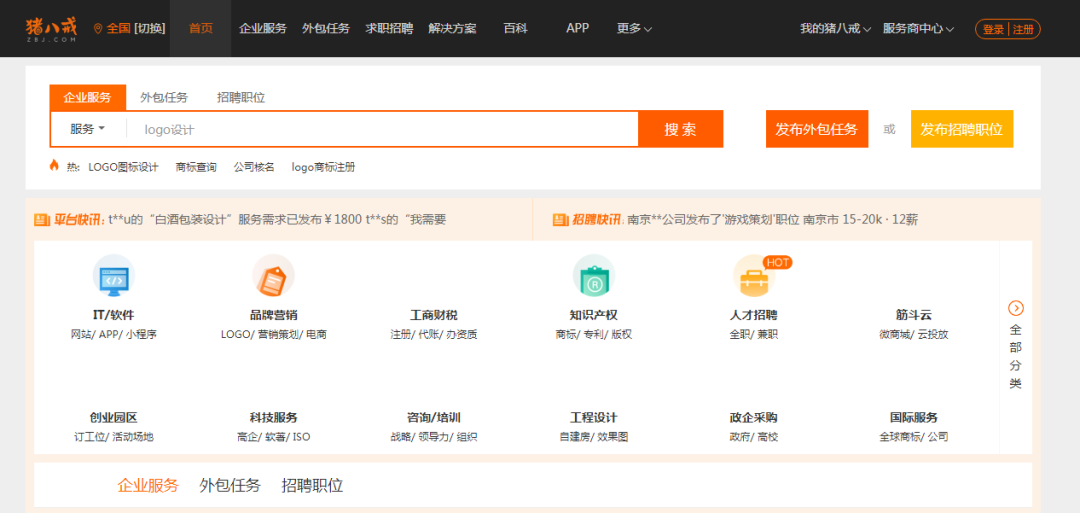Select the 外包任务 search tab
The height and width of the screenshot is (513, 1080).
click(164, 97)
